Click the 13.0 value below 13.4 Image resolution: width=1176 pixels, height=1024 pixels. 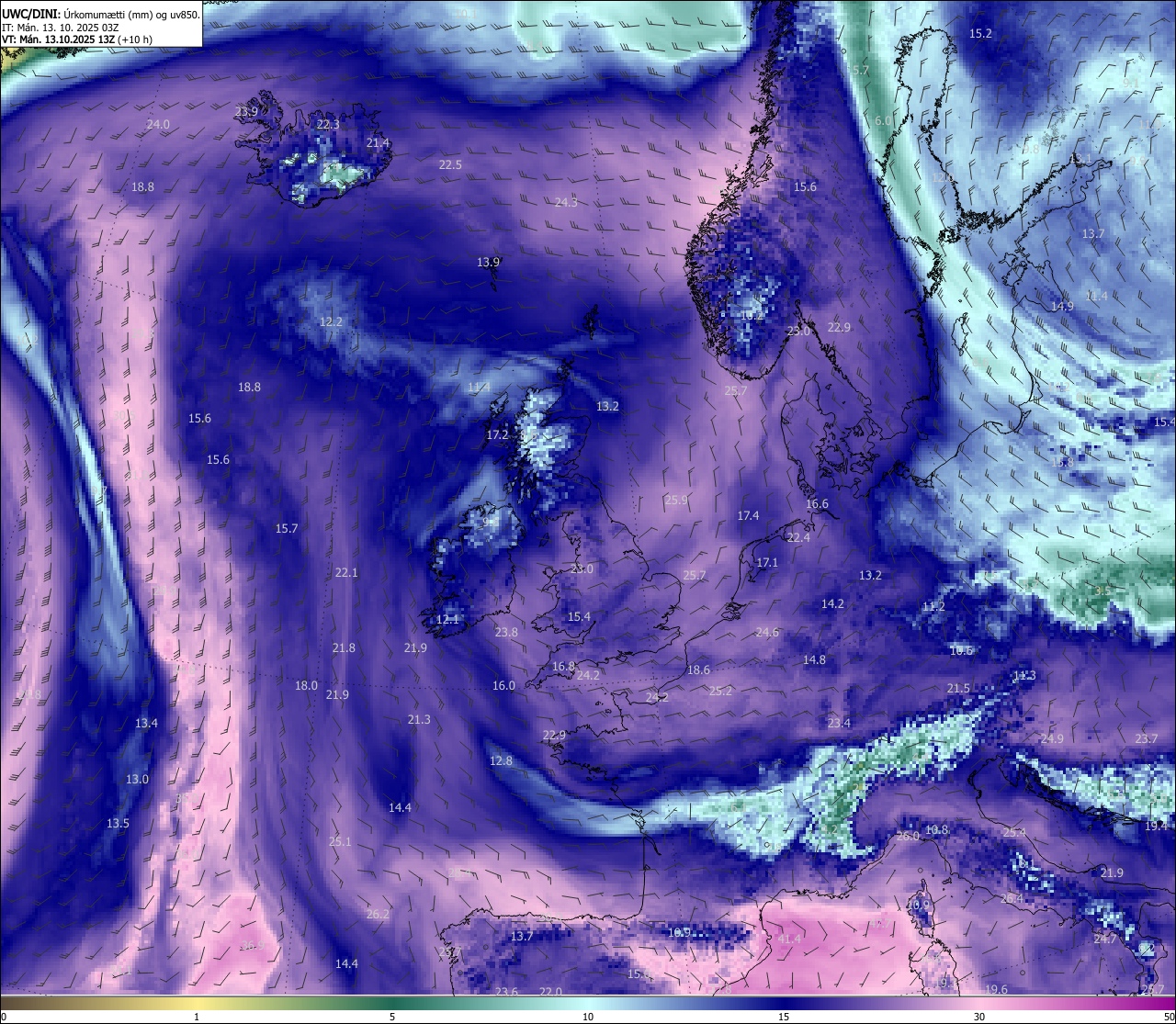[137, 779]
